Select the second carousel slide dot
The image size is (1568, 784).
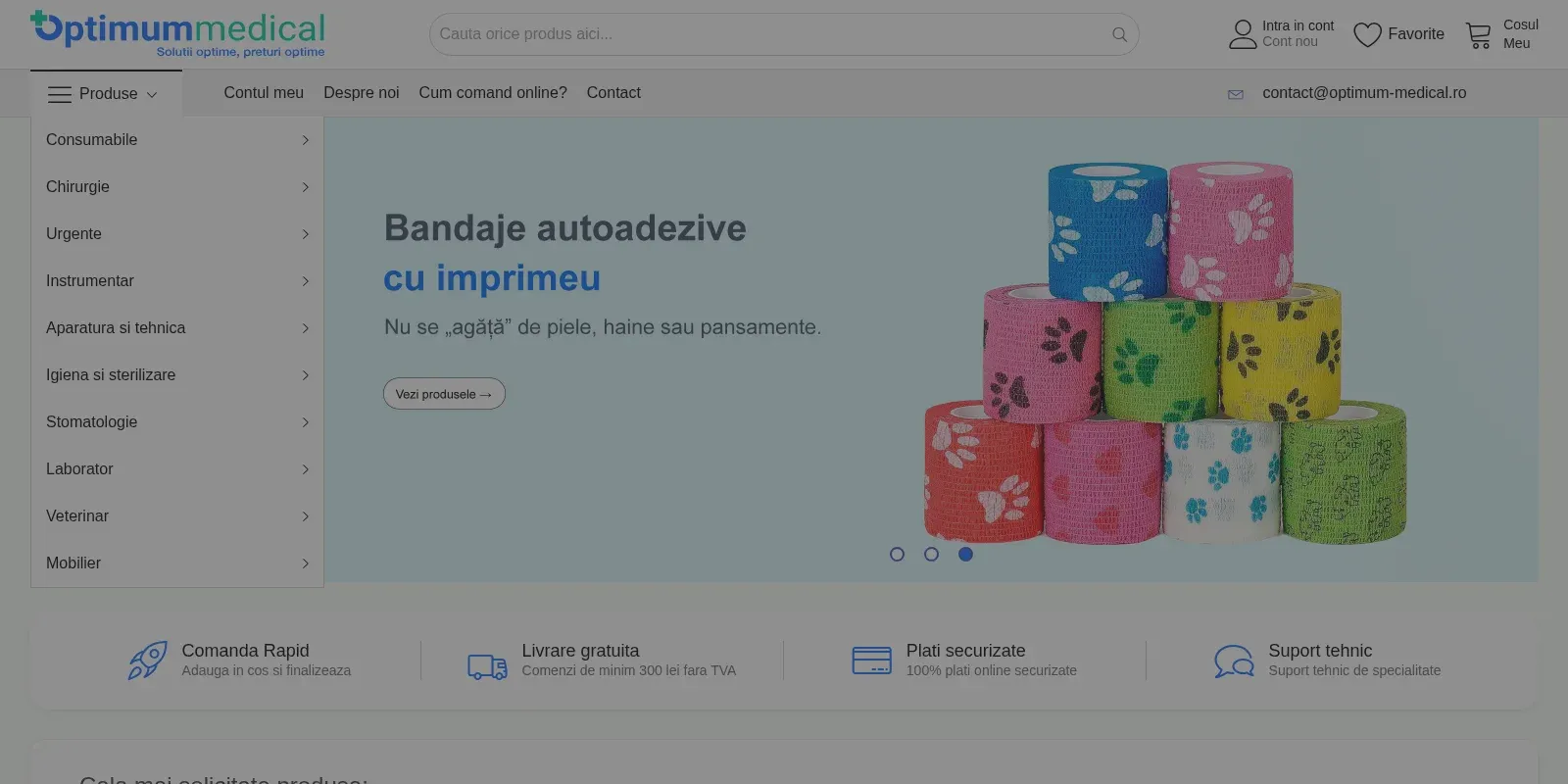pos(931,554)
